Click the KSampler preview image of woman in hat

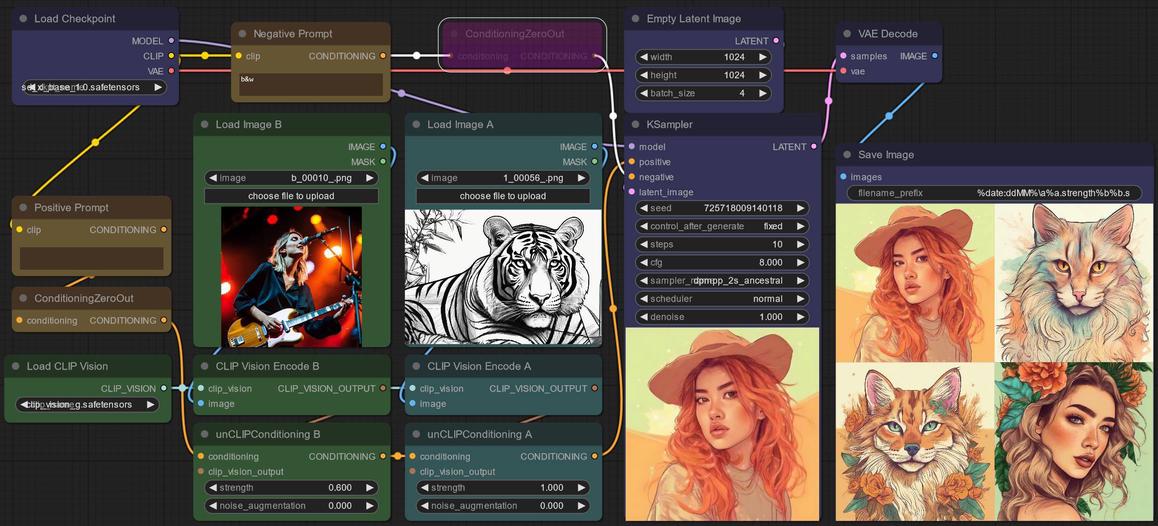(722, 424)
